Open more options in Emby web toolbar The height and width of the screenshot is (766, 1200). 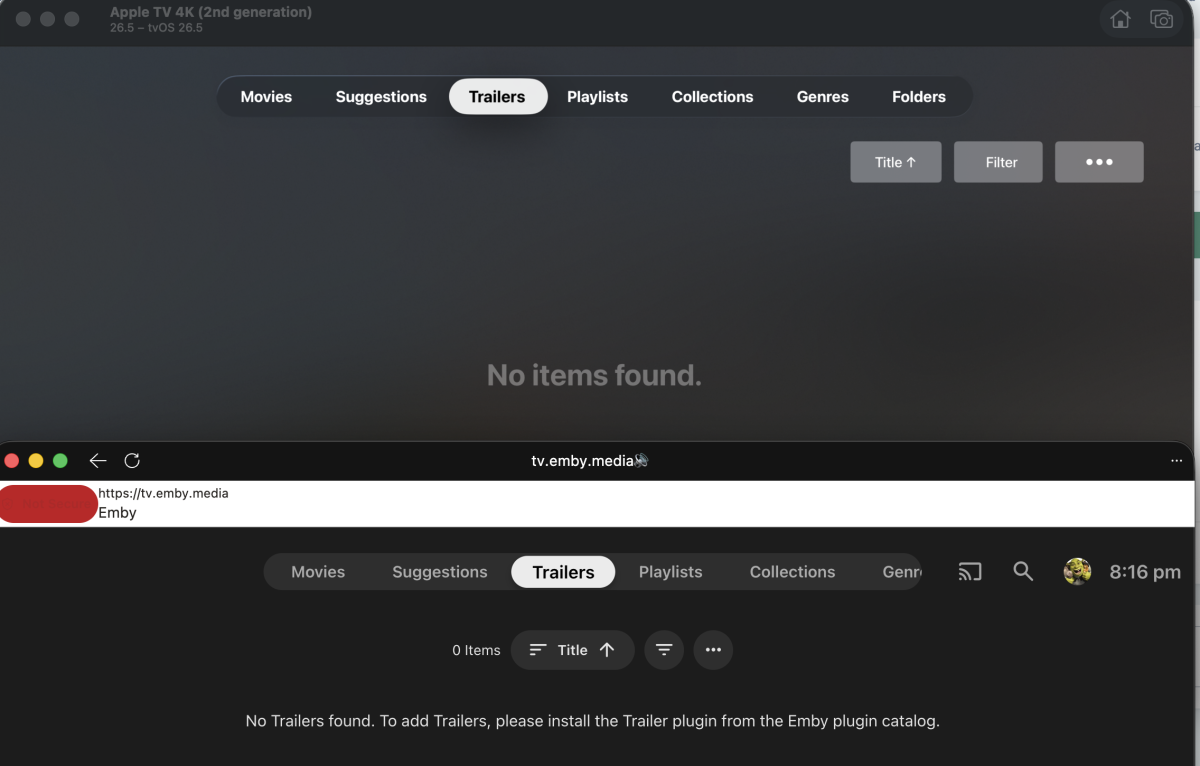coord(713,650)
